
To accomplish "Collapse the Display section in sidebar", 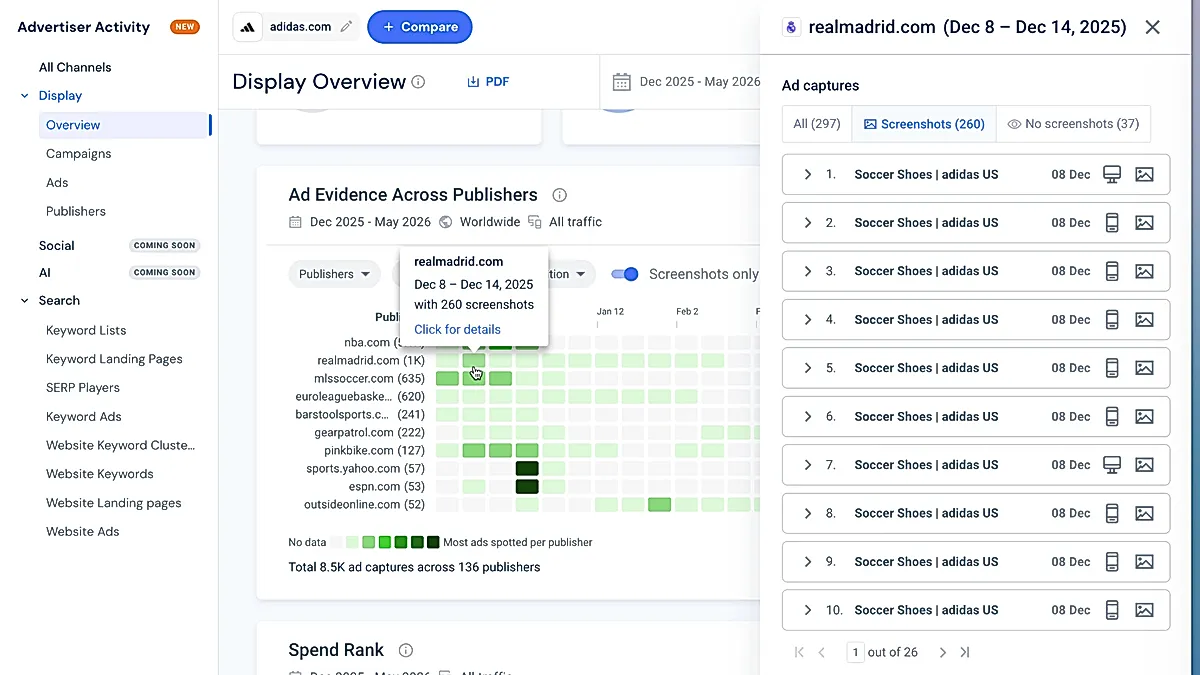I will [25, 96].
